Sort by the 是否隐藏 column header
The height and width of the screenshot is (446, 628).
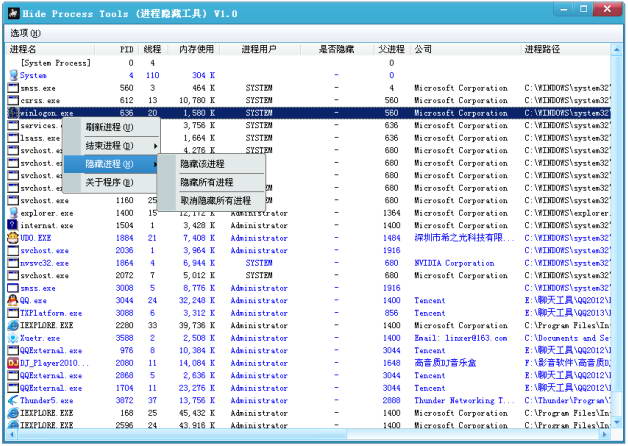[x=336, y=49]
